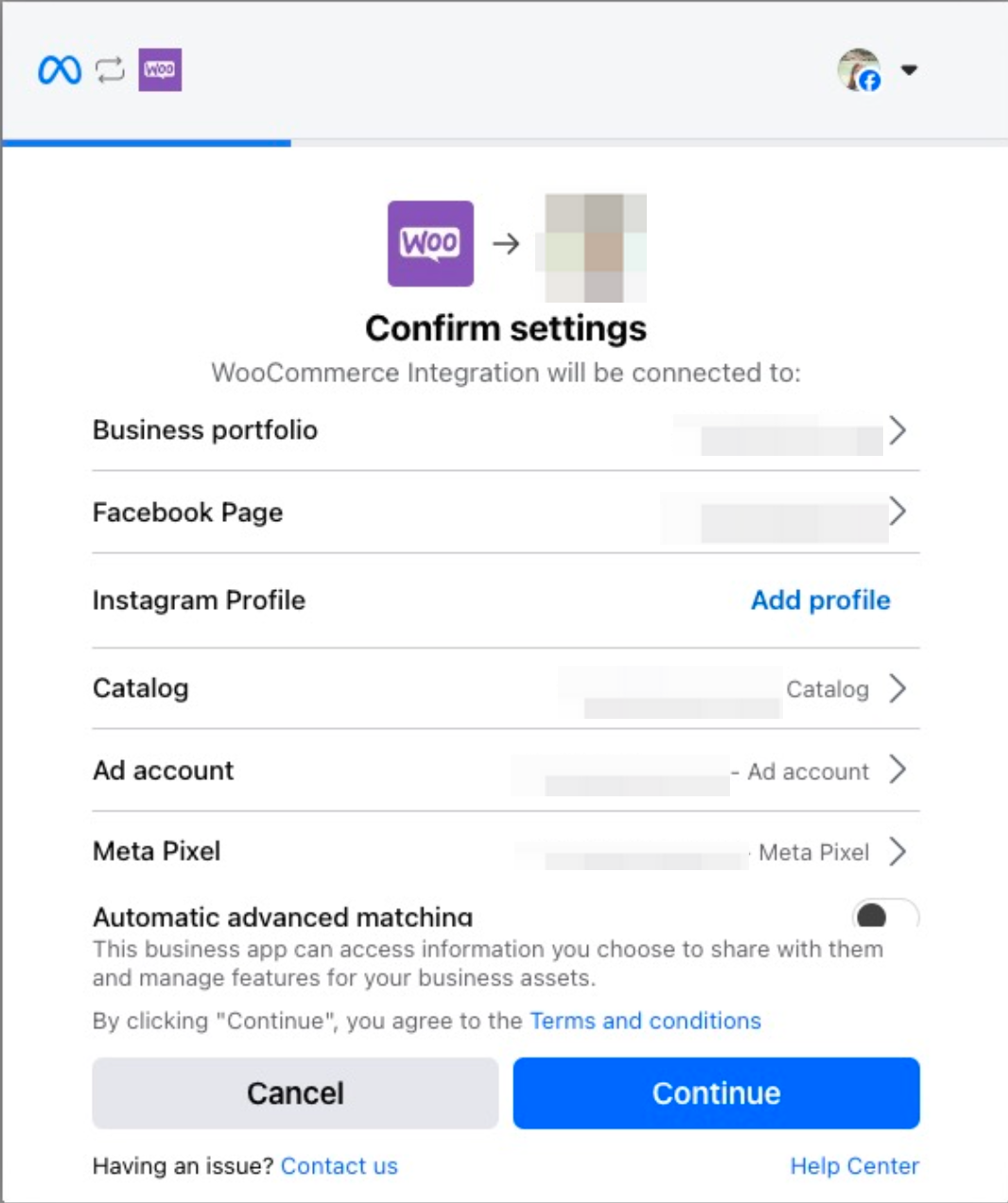Open the Meta Pixel chevron
Image resolution: width=1008 pixels, height=1203 pixels.
coord(897,851)
